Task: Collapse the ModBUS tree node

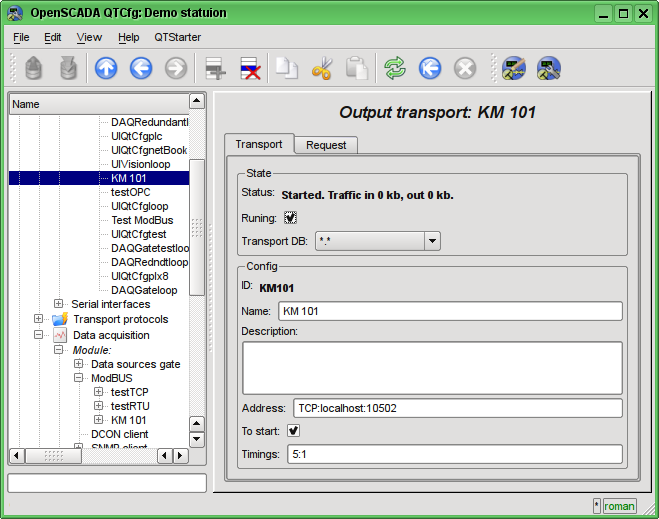Action: pos(79,379)
